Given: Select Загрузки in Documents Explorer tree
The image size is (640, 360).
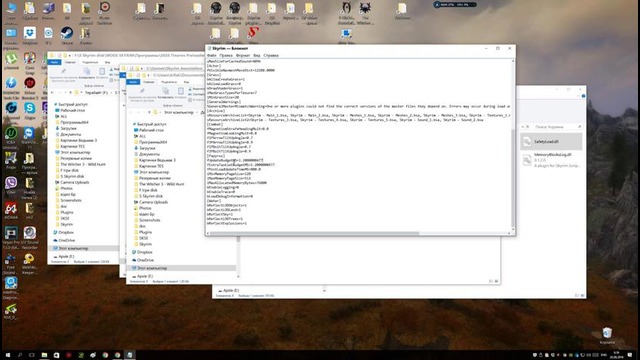Looking at the screenshot, I should click(147, 148).
